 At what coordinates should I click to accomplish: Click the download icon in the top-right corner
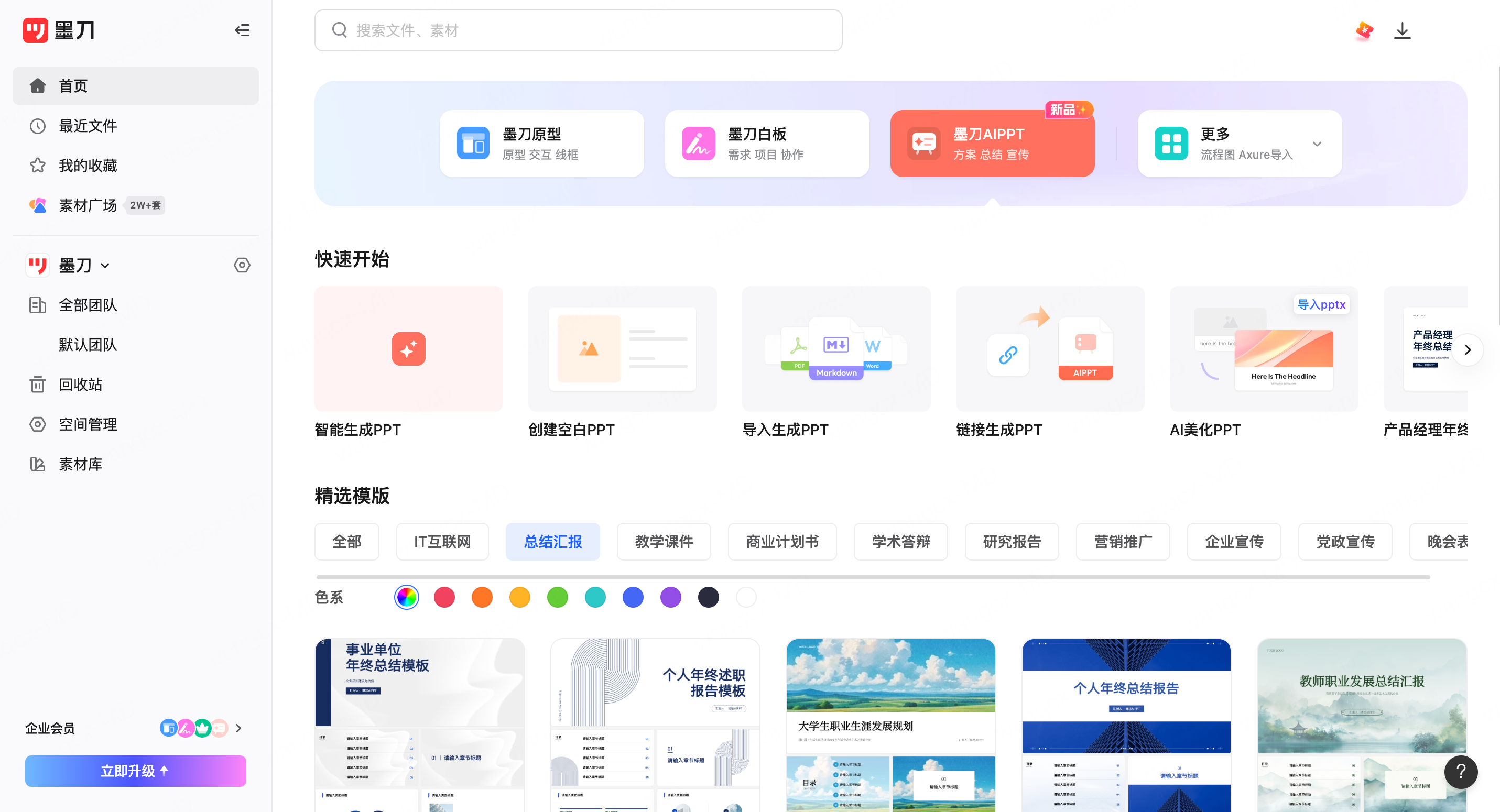pyautogui.click(x=1403, y=30)
